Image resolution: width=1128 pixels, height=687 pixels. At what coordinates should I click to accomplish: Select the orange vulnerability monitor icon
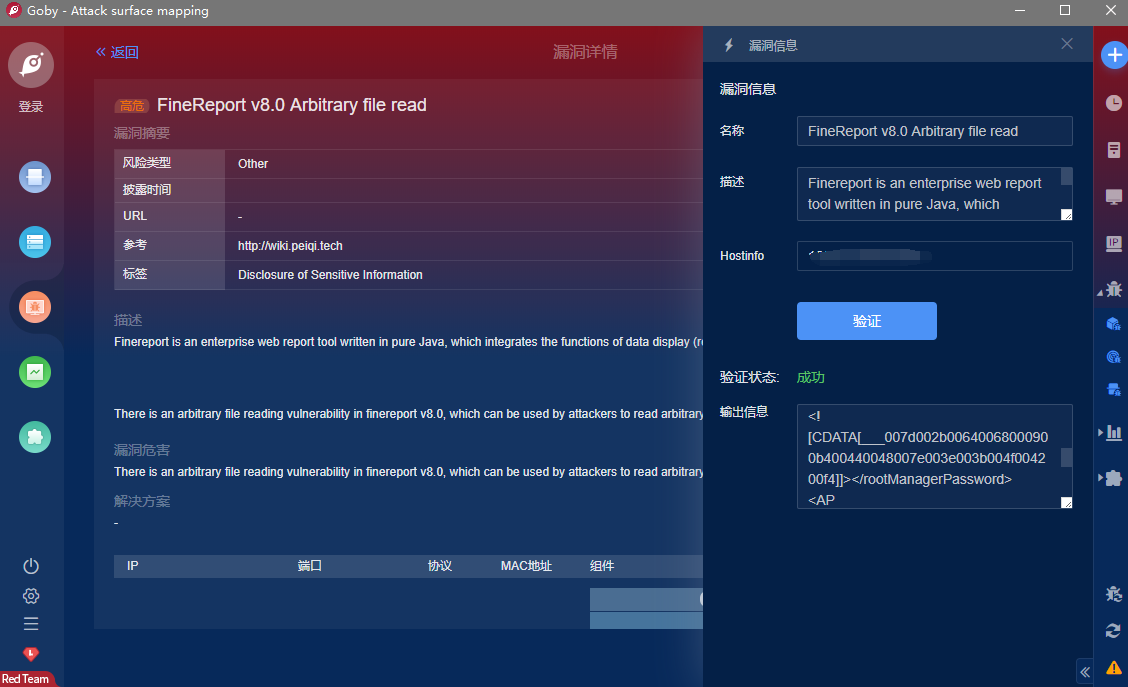(35, 307)
